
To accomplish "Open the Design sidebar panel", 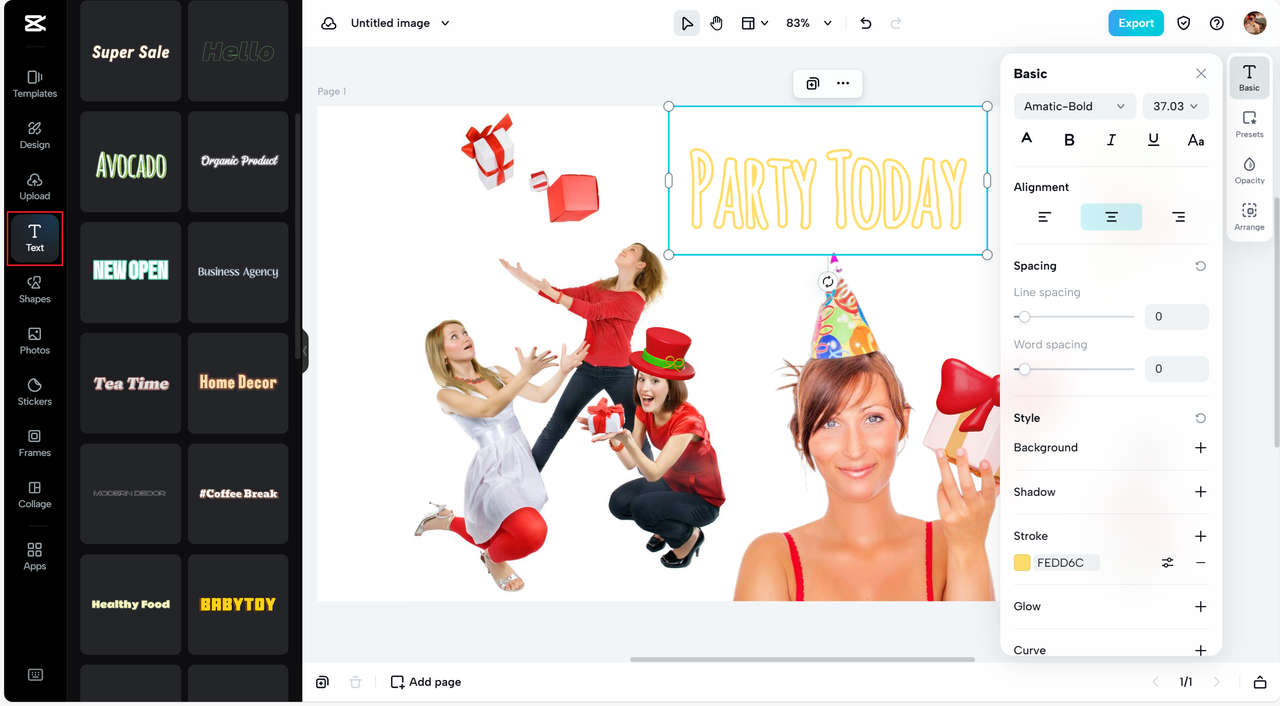I will click(x=35, y=135).
